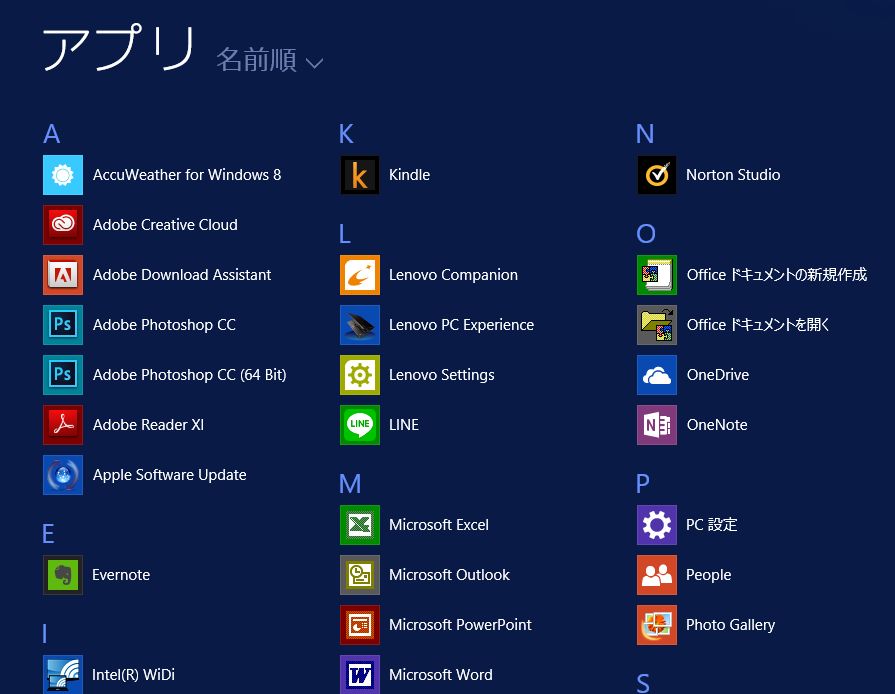Open Lenovo PC Experience icon
This screenshot has height=694, width=895.
pyautogui.click(x=360, y=325)
